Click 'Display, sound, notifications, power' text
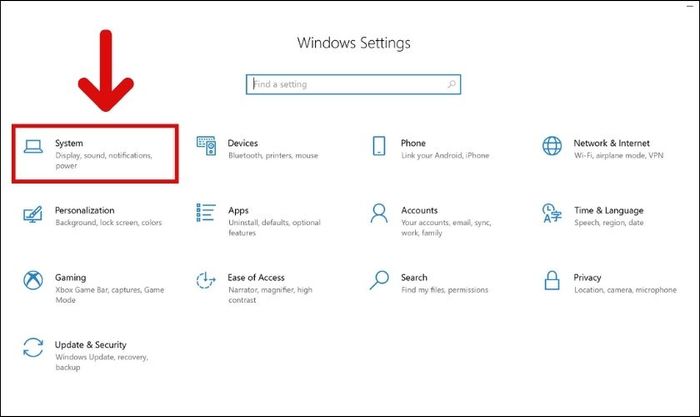Image resolution: width=700 pixels, height=417 pixels. point(104,160)
